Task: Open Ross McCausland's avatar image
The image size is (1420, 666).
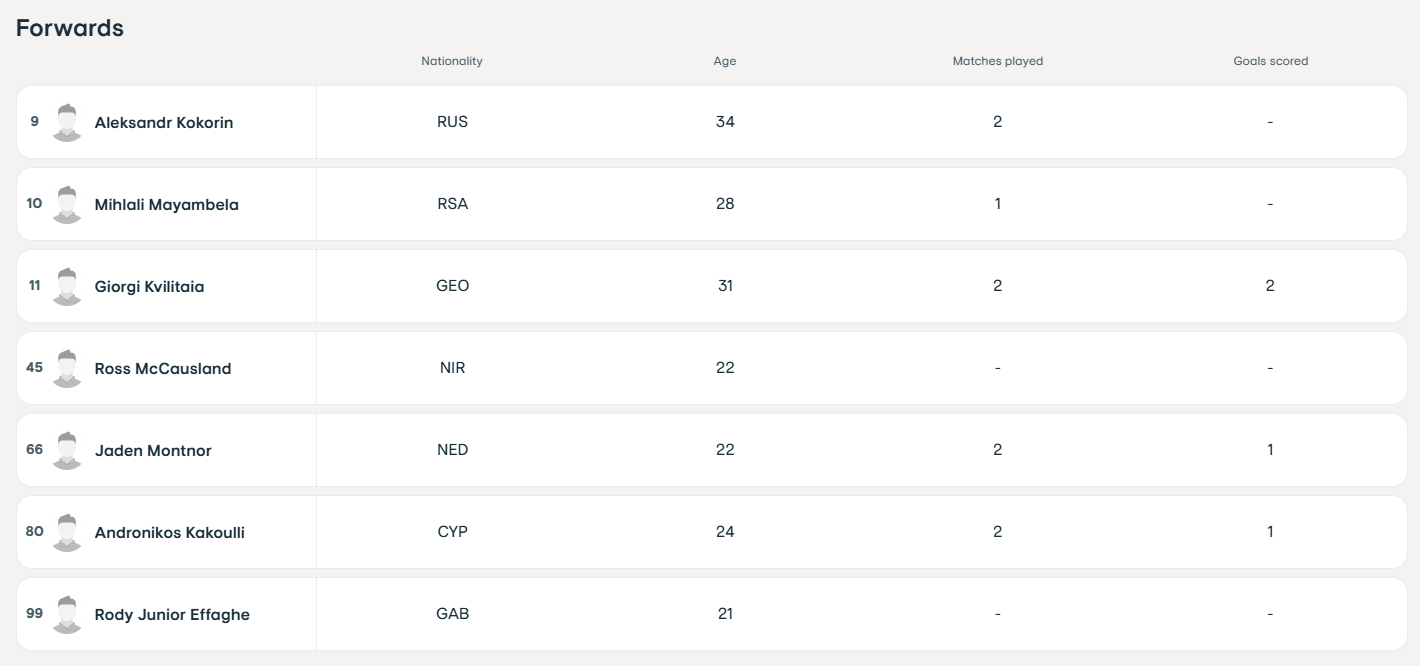Action: click(x=67, y=368)
